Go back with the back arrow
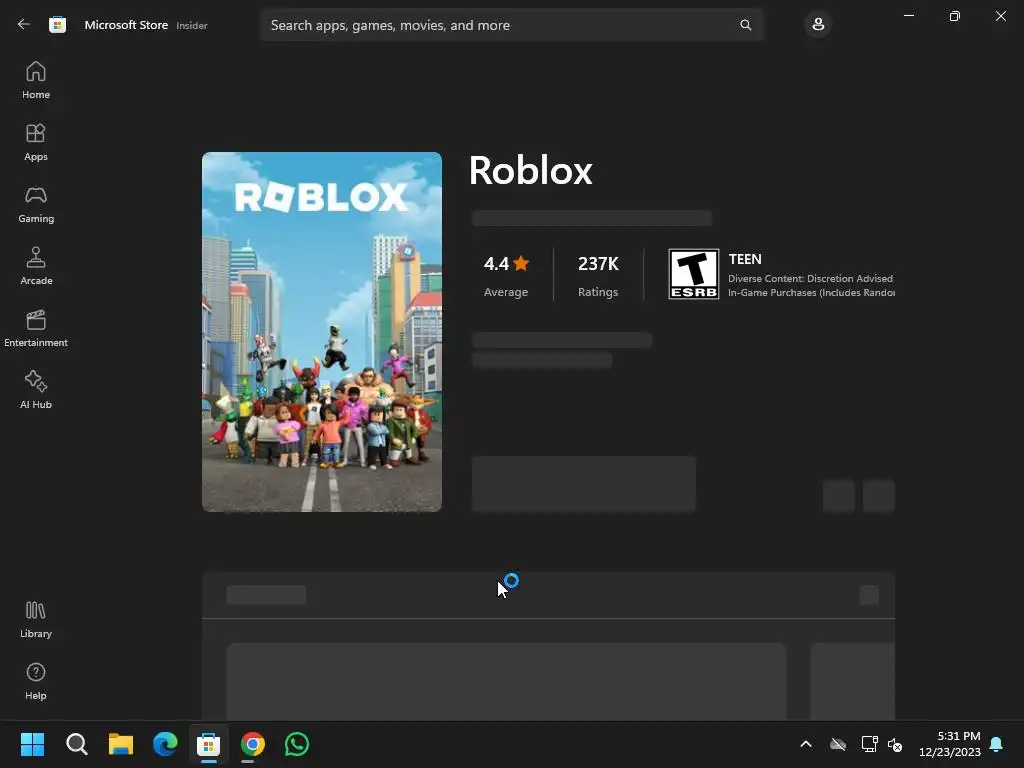This screenshot has width=1024, height=768. click(x=24, y=25)
